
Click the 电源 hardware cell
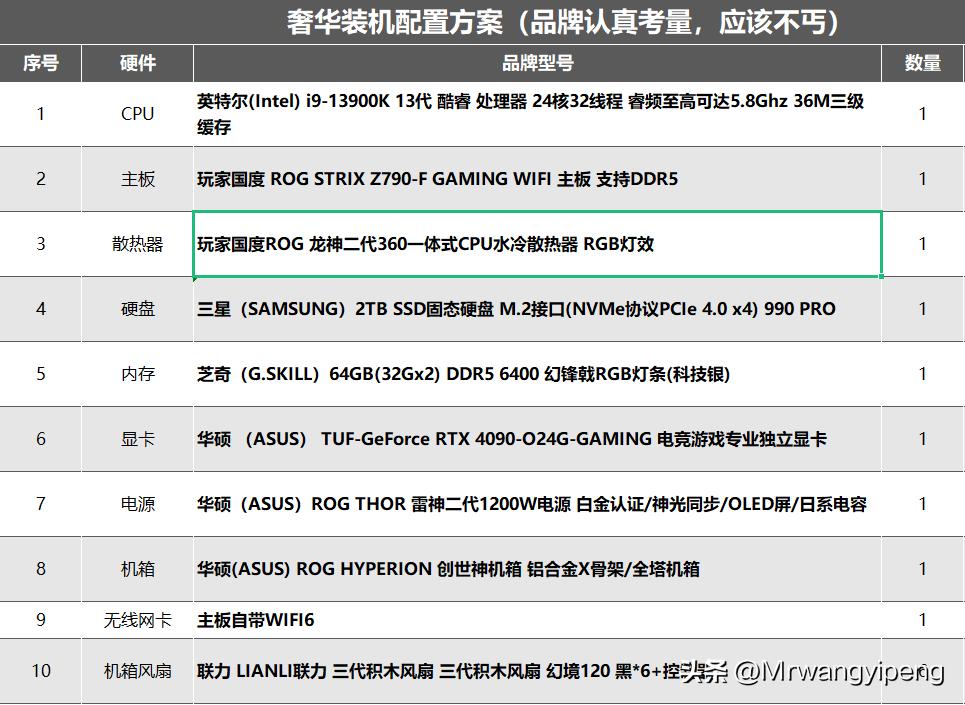click(x=137, y=504)
